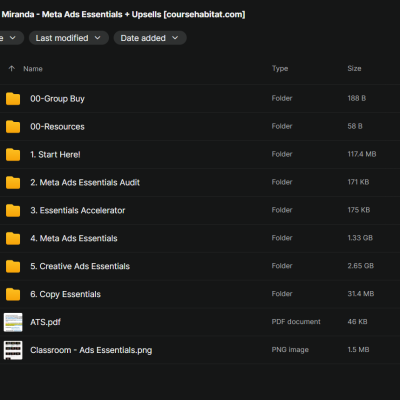Click the 171 KB size value
Viewport: 400px width, 400px height.
coord(358,182)
